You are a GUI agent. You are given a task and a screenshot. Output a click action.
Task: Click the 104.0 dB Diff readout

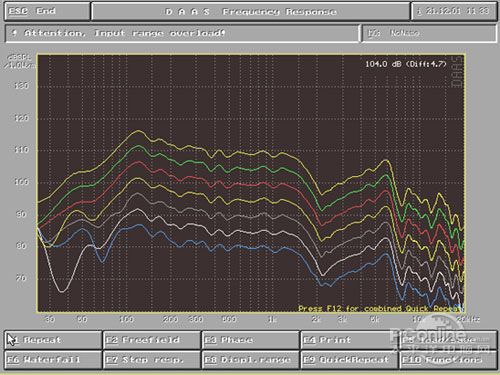(406, 64)
